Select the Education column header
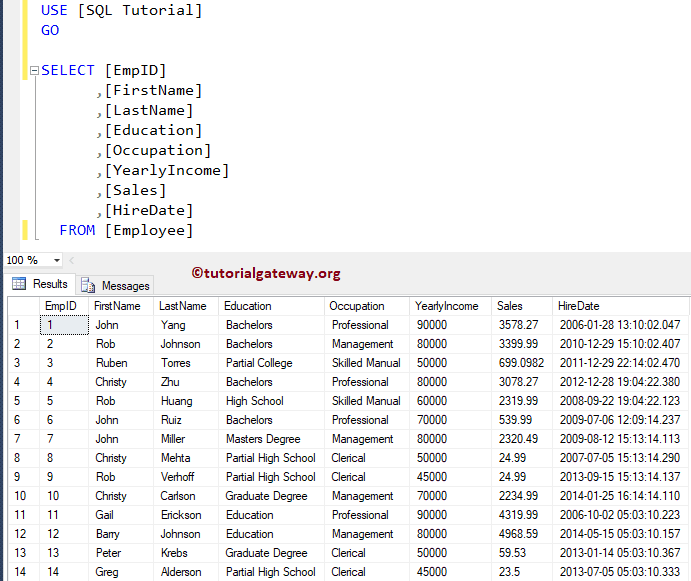Image resolution: width=691 pixels, height=581 pixels. point(271,306)
